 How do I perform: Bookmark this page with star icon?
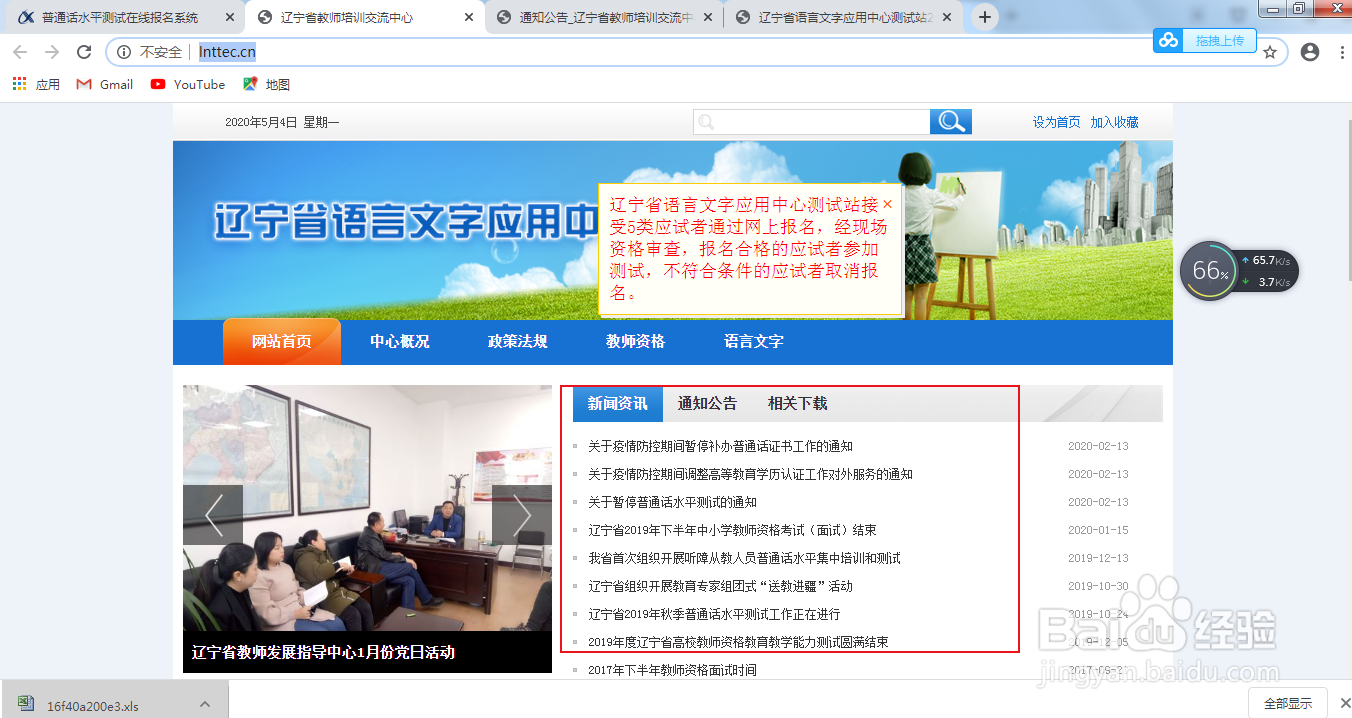[1270, 52]
